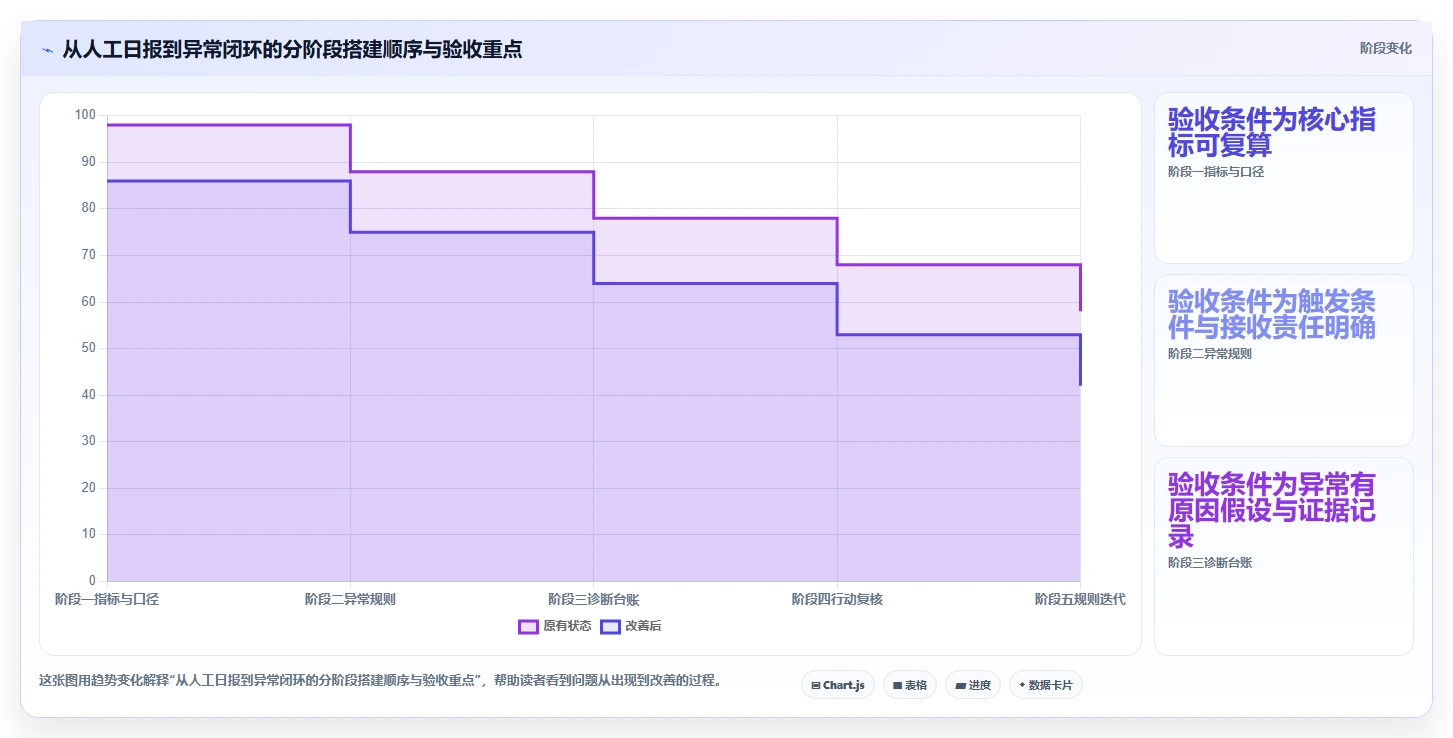Click the 数据卡片 tag
The width and height of the screenshot is (1453, 738).
click(x=1045, y=685)
